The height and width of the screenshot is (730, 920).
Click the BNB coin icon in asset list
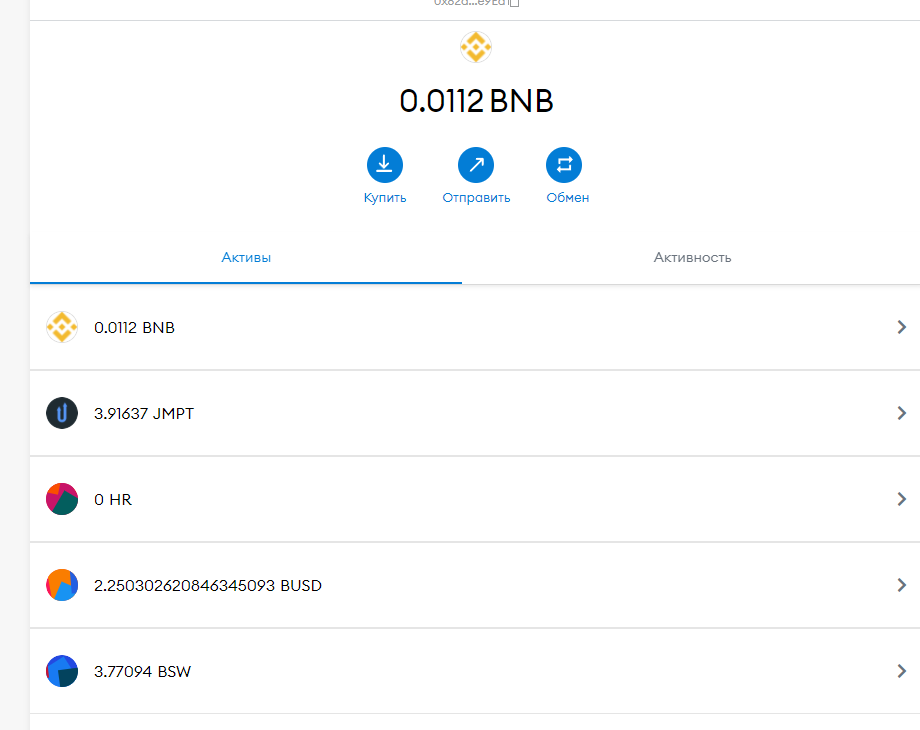coord(62,327)
